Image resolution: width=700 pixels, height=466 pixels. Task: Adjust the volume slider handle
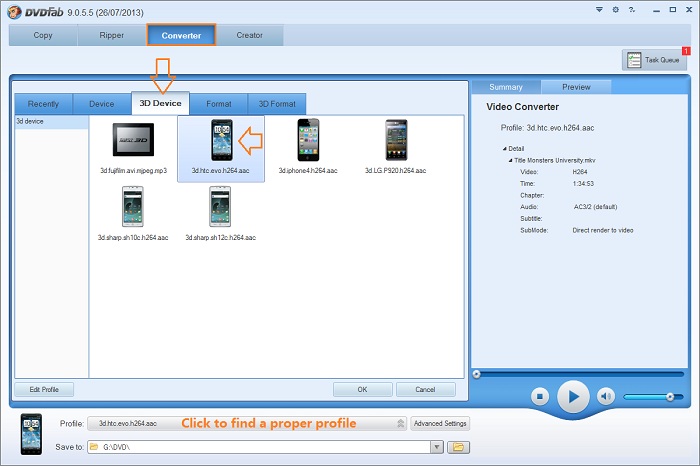670,397
